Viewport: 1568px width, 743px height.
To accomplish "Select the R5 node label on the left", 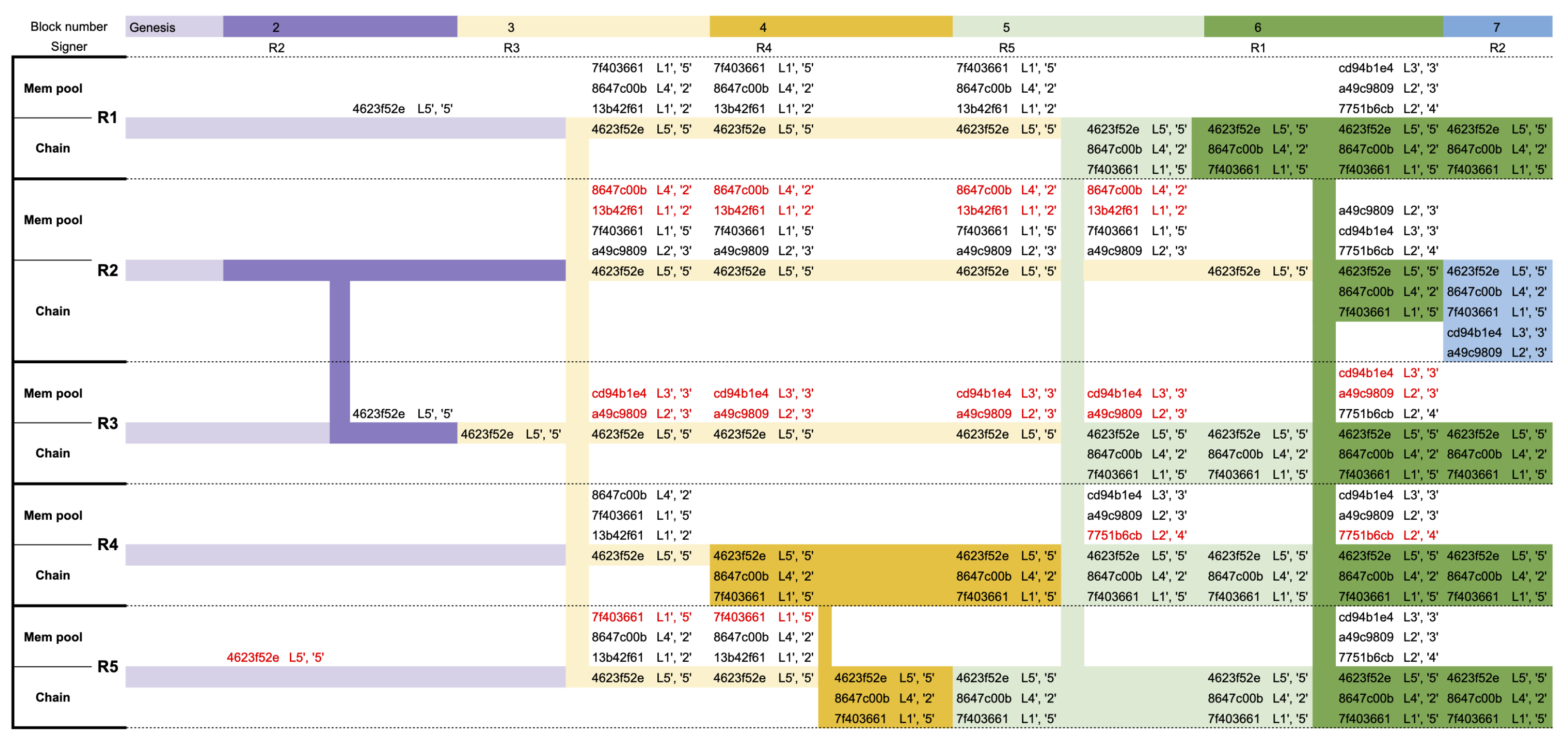I will (x=107, y=666).
